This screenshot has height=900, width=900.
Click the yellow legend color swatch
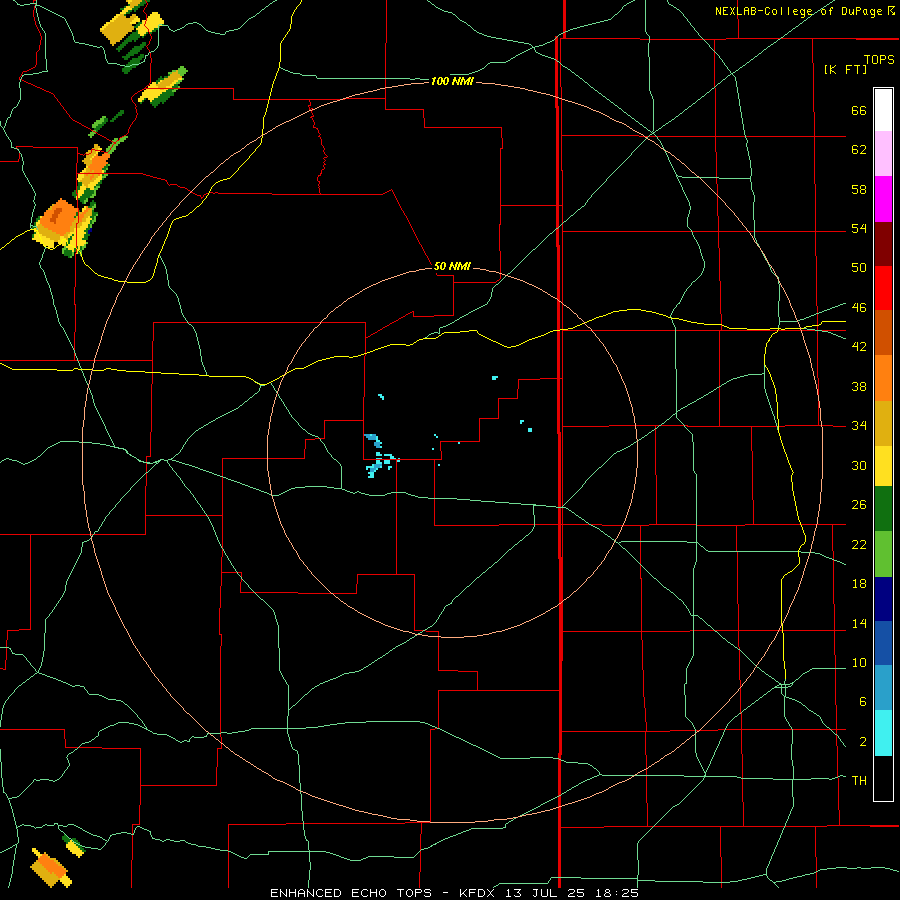883,466
